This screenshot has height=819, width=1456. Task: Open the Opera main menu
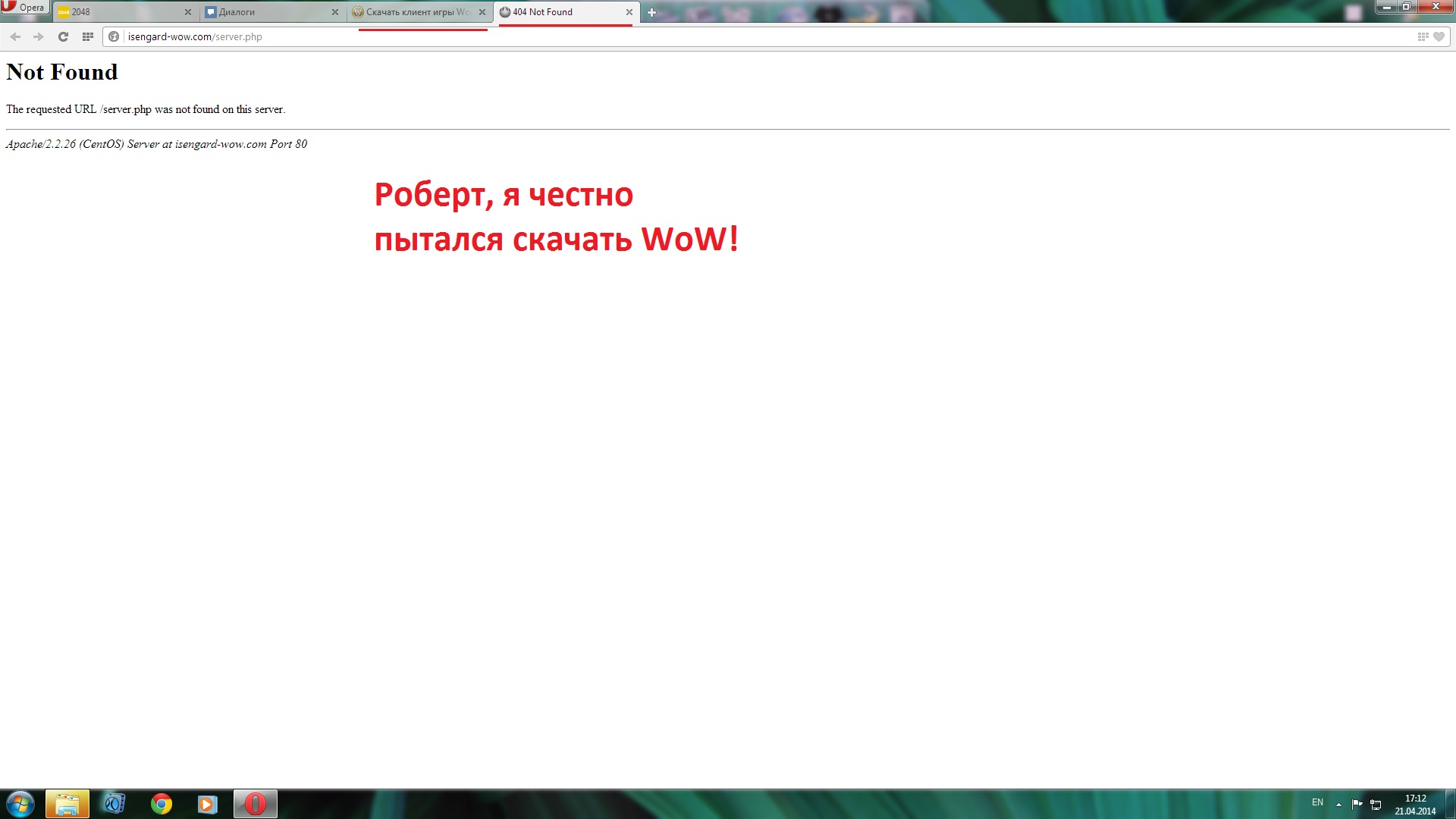tap(24, 8)
